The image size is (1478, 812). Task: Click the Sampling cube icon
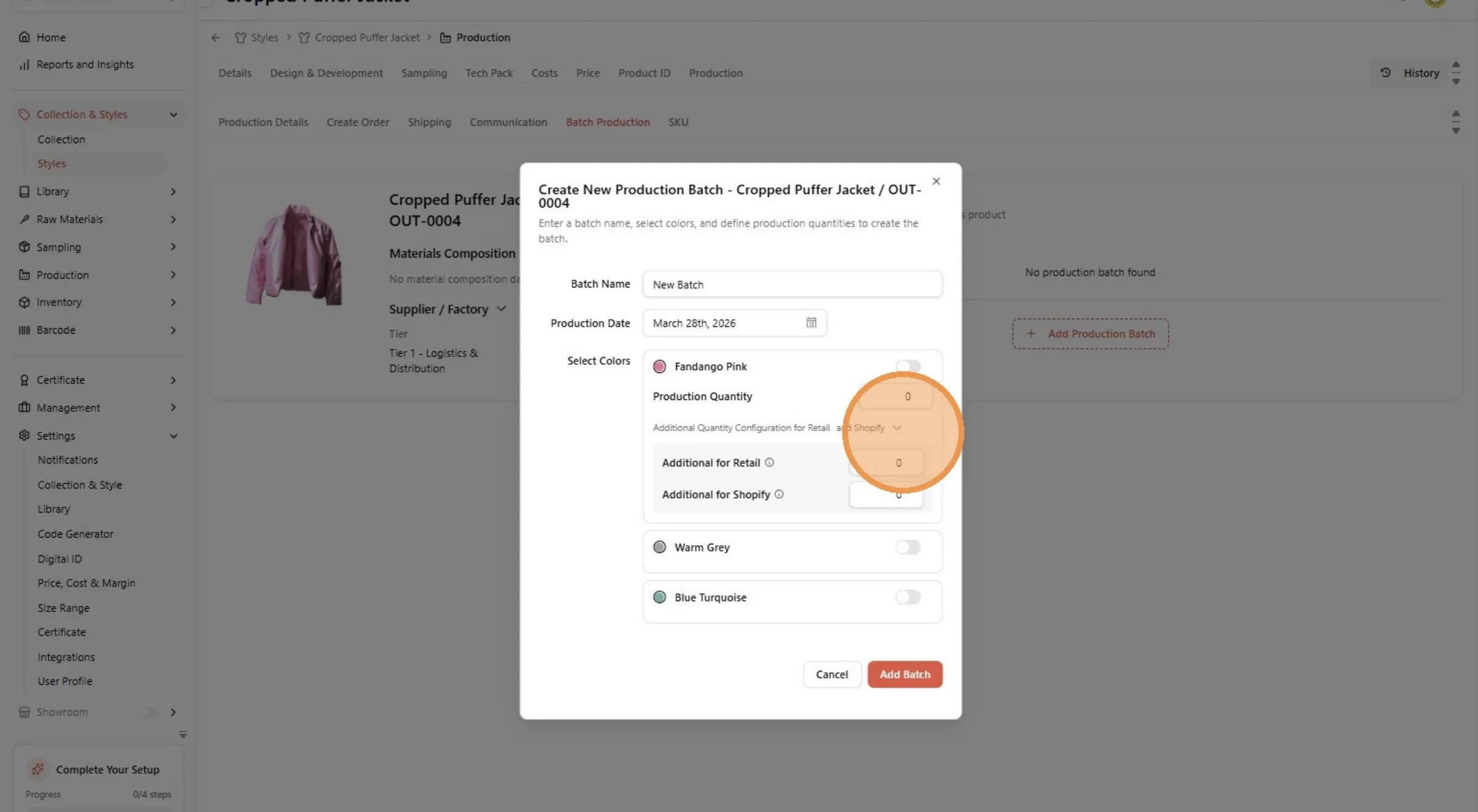point(24,247)
